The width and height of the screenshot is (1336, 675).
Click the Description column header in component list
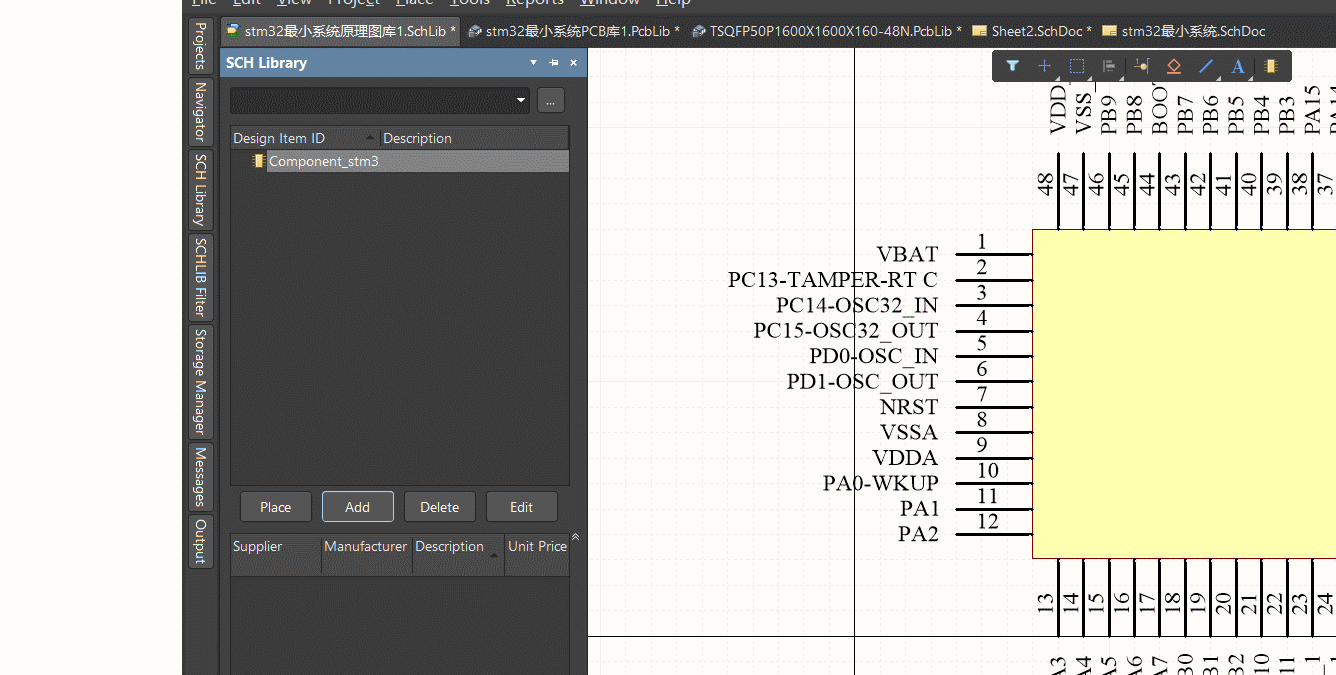point(474,138)
